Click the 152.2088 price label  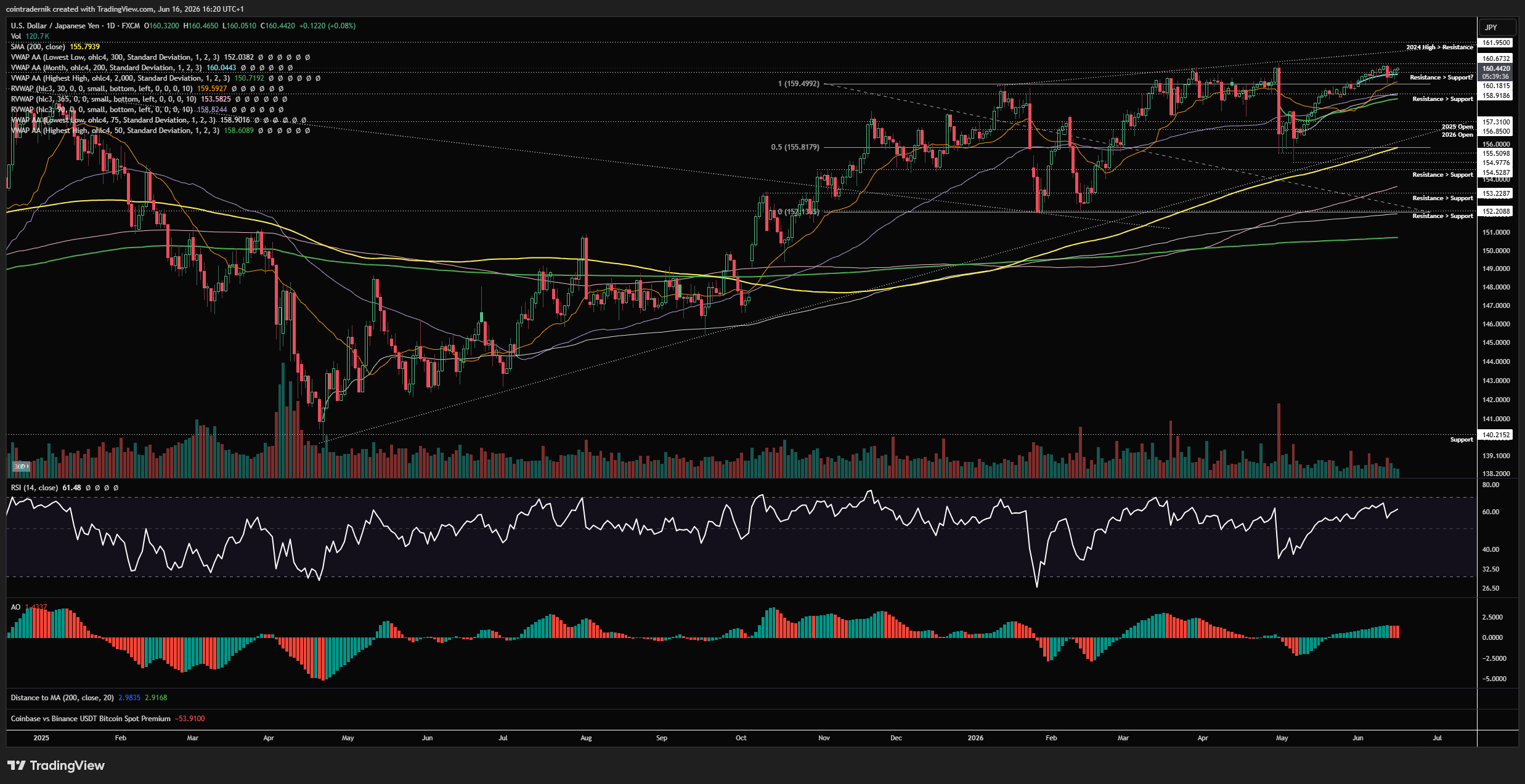[1496, 211]
